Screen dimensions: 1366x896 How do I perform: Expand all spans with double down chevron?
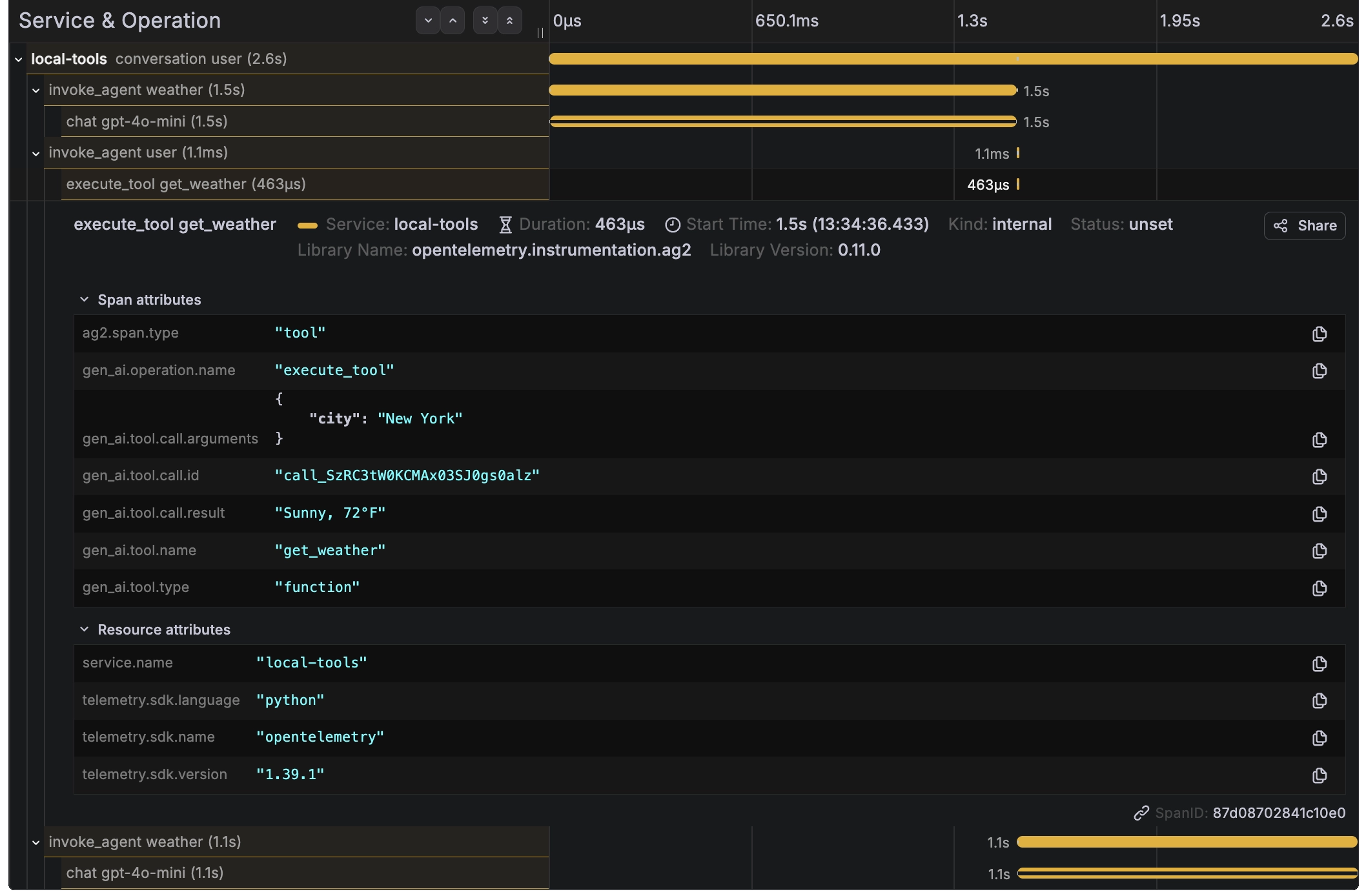[485, 21]
